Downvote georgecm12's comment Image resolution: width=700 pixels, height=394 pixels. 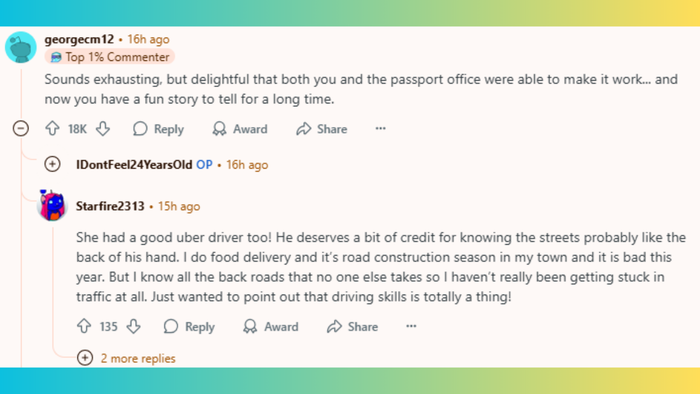coord(103,129)
